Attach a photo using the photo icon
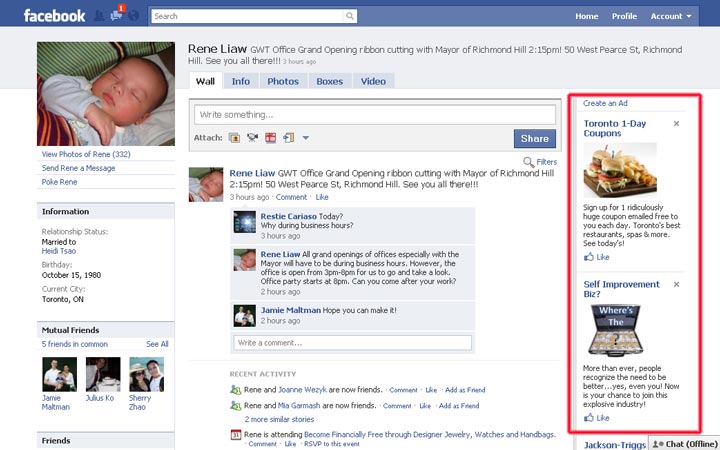This screenshot has width=720, height=450. point(234,137)
